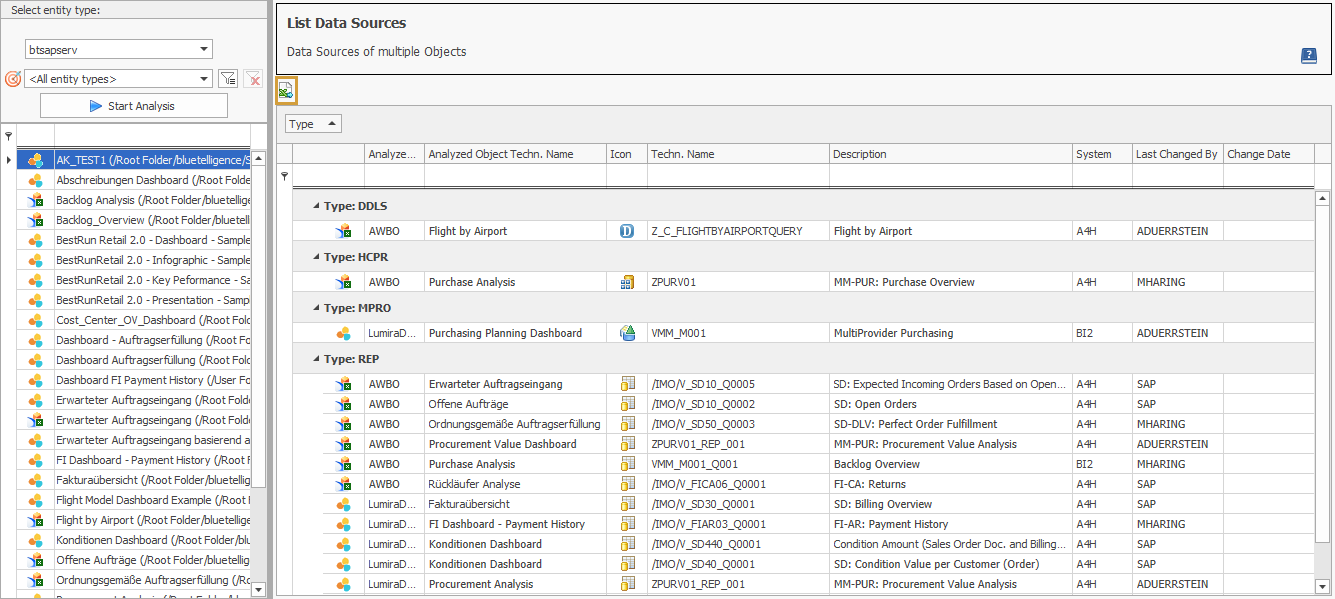Click the Type grouping header to change sort order
This screenshot has height=599, width=1335.
(x=311, y=123)
